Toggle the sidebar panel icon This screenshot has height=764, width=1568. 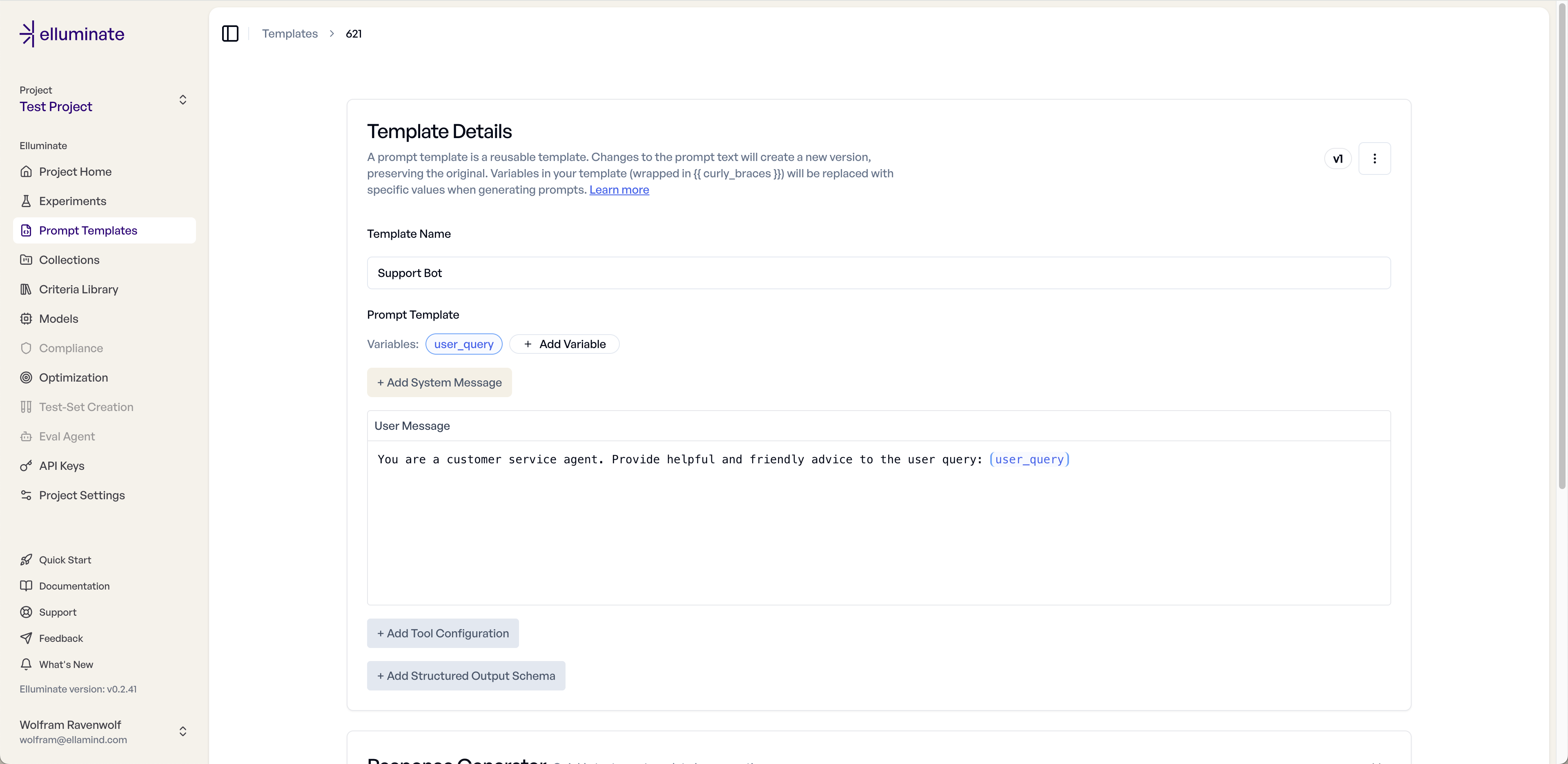click(x=230, y=34)
